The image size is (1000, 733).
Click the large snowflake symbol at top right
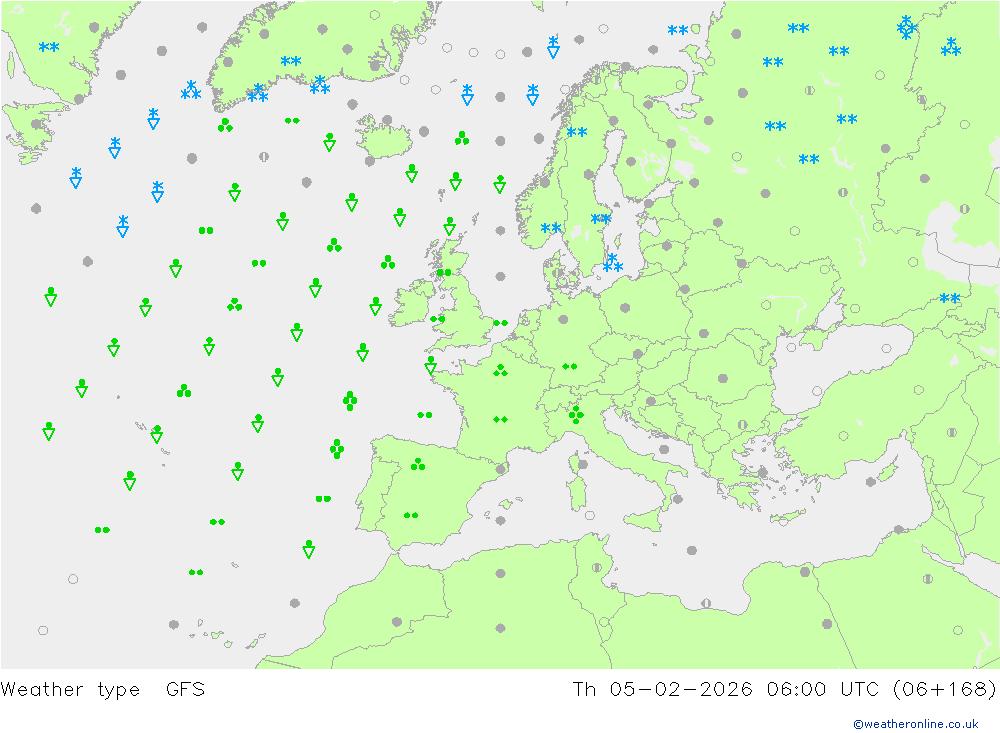[906, 28]
